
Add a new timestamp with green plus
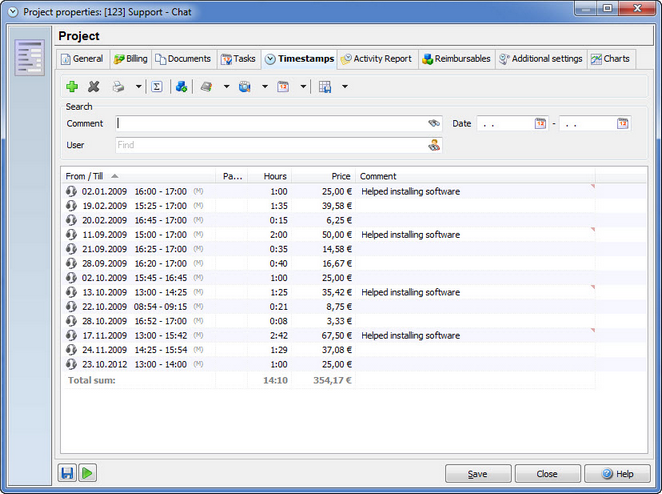(72, 87)
